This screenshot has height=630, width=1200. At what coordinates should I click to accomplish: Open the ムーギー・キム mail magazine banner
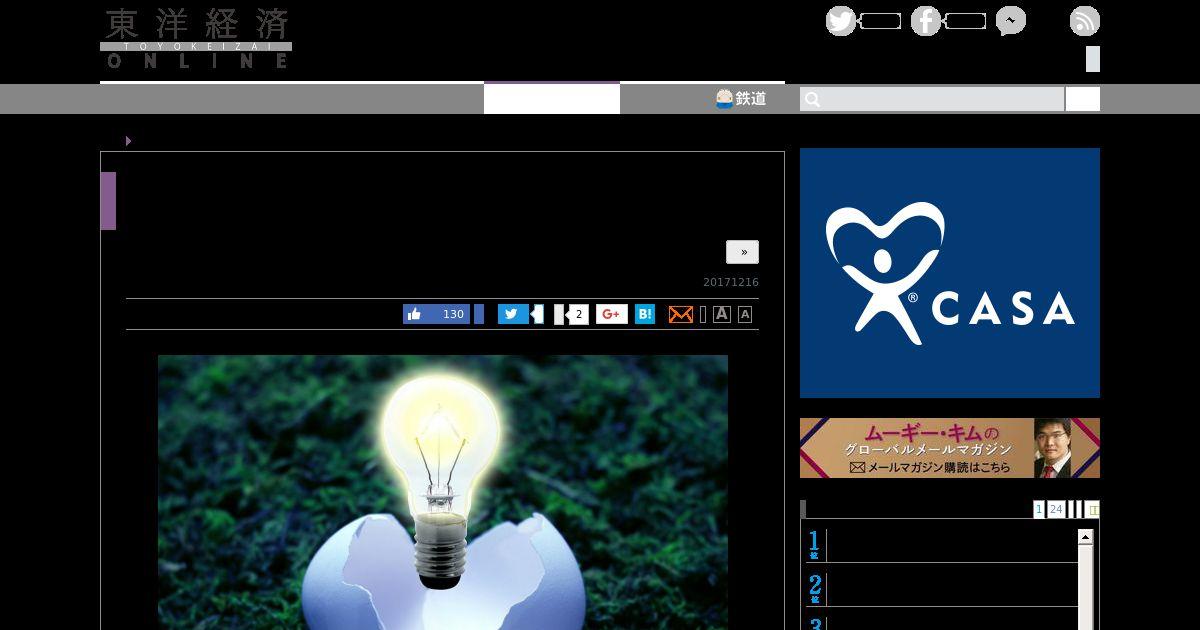950,448
